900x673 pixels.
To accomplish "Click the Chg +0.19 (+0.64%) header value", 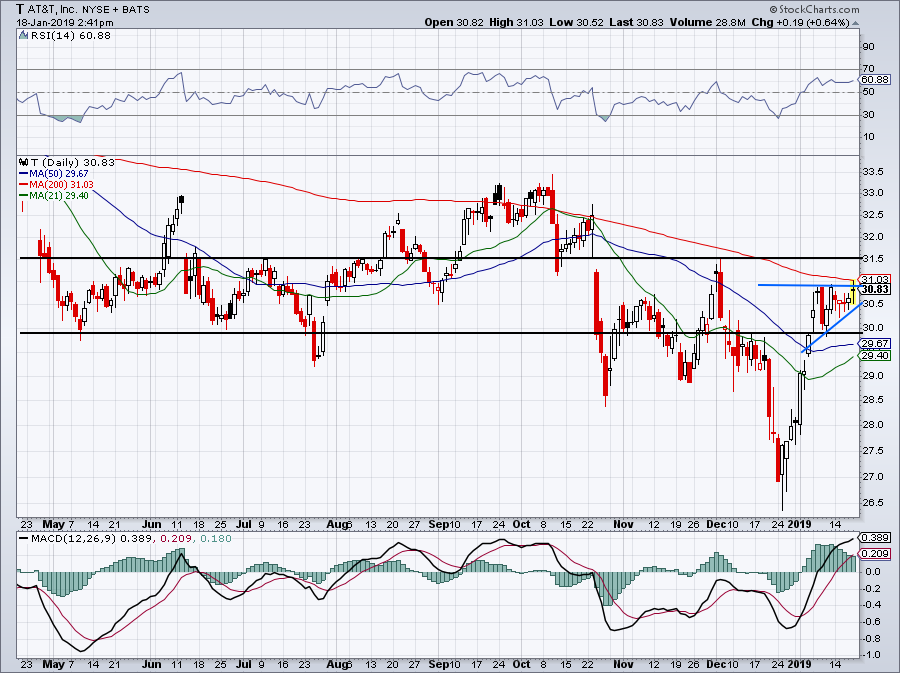I will pyautogui.click(x=800, y=22).
